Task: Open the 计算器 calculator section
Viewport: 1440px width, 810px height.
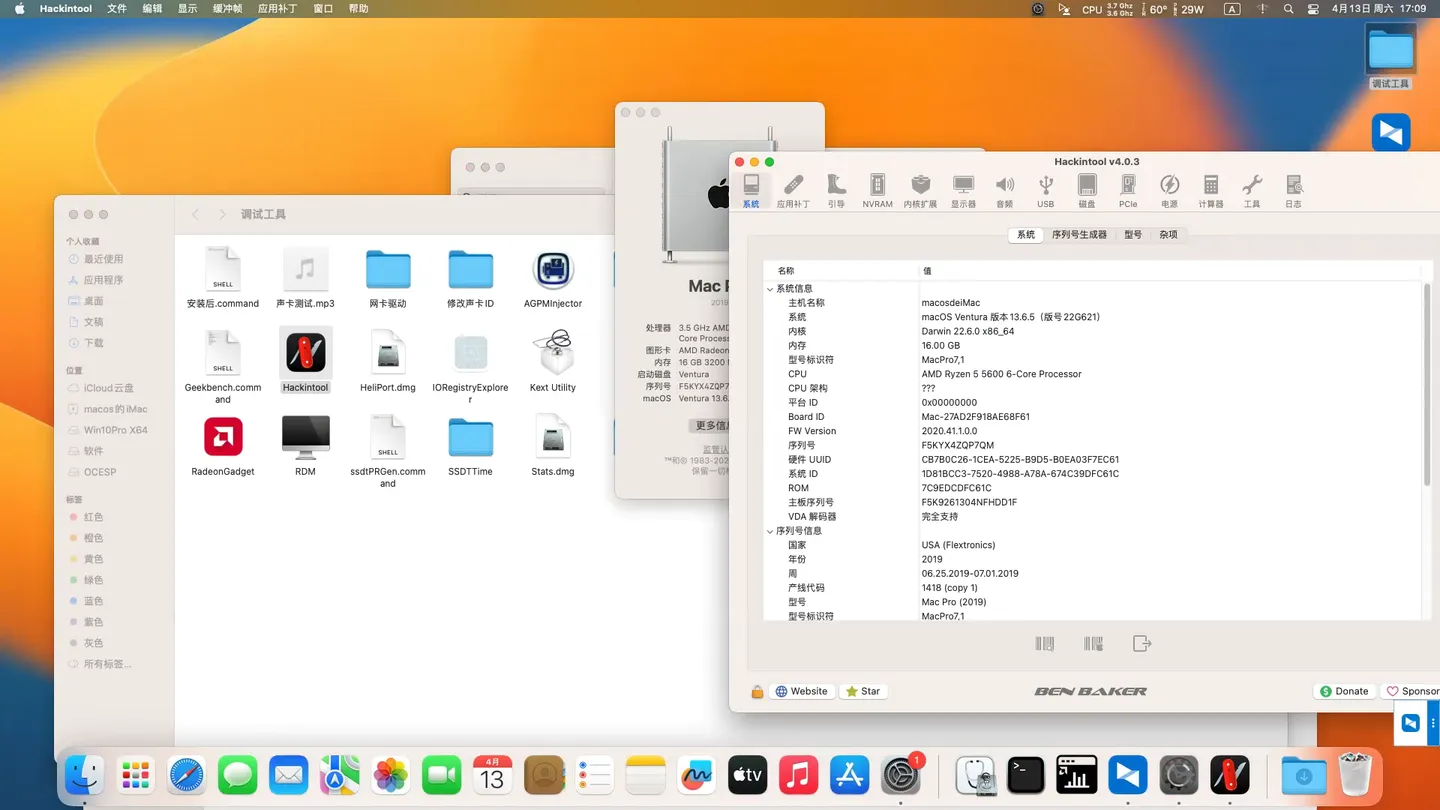Action: (x=1211, y=188)
